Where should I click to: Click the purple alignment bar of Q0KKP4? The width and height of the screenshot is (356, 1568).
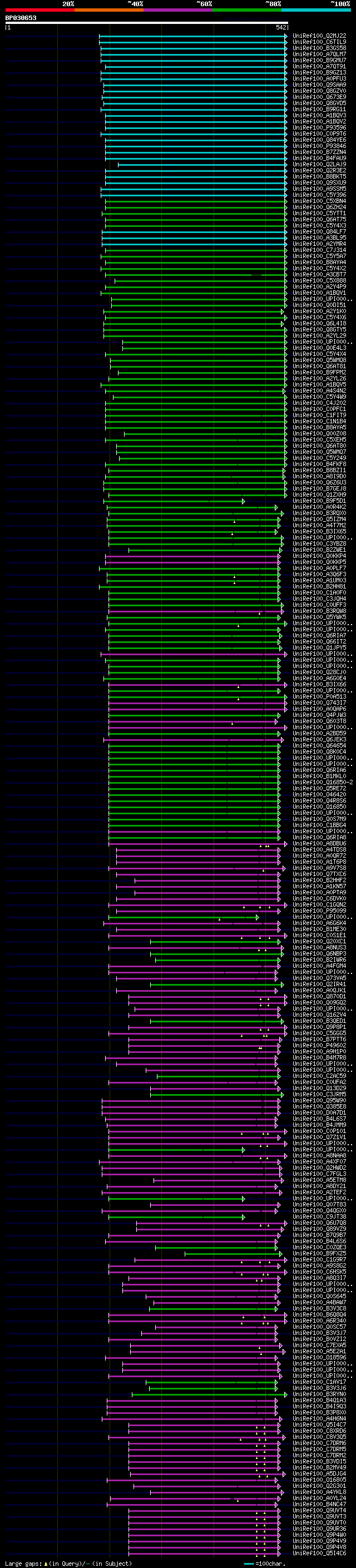[193, 556]
